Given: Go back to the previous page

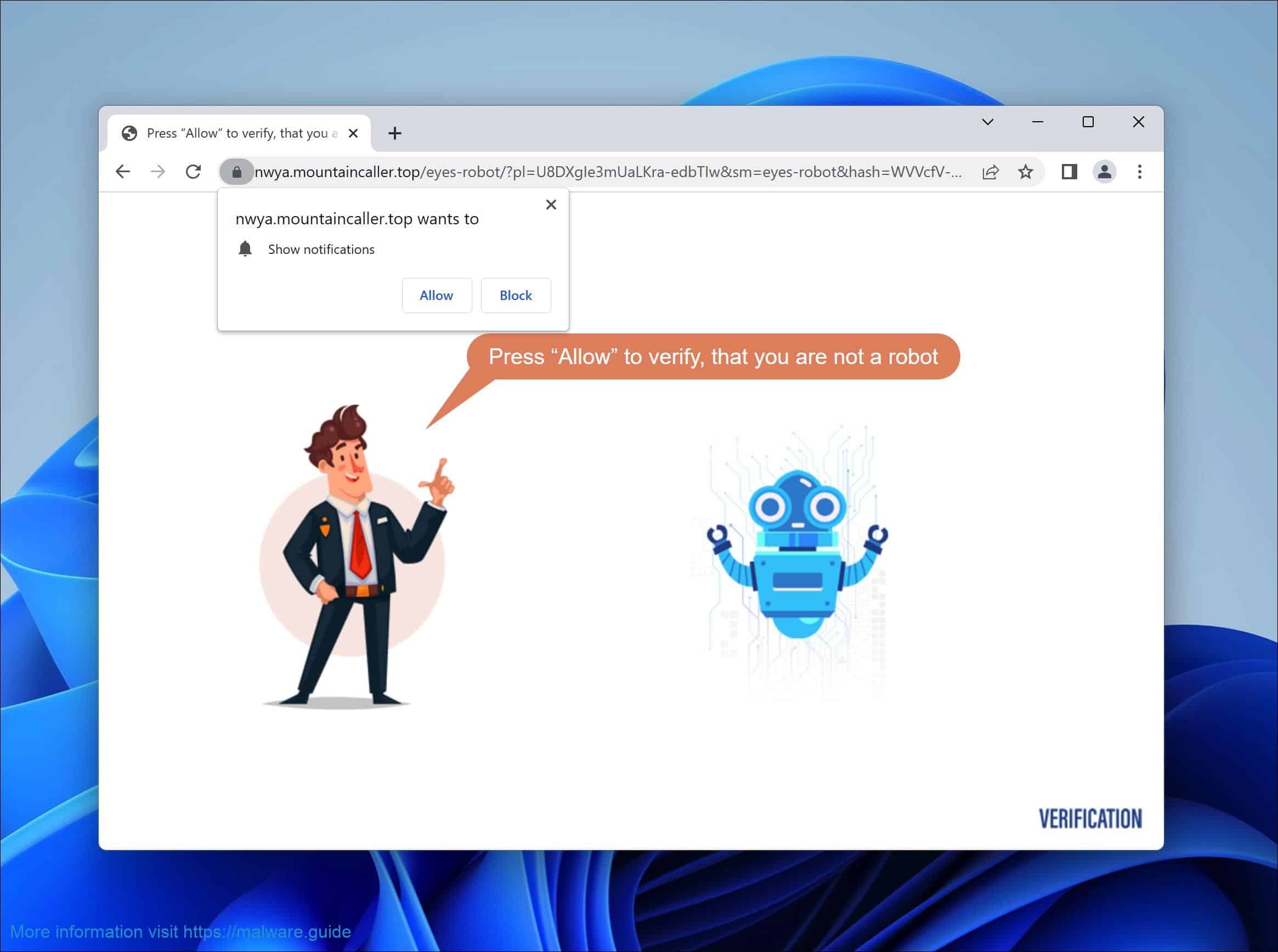Looking at the screenshot, I should click(123, 172).
